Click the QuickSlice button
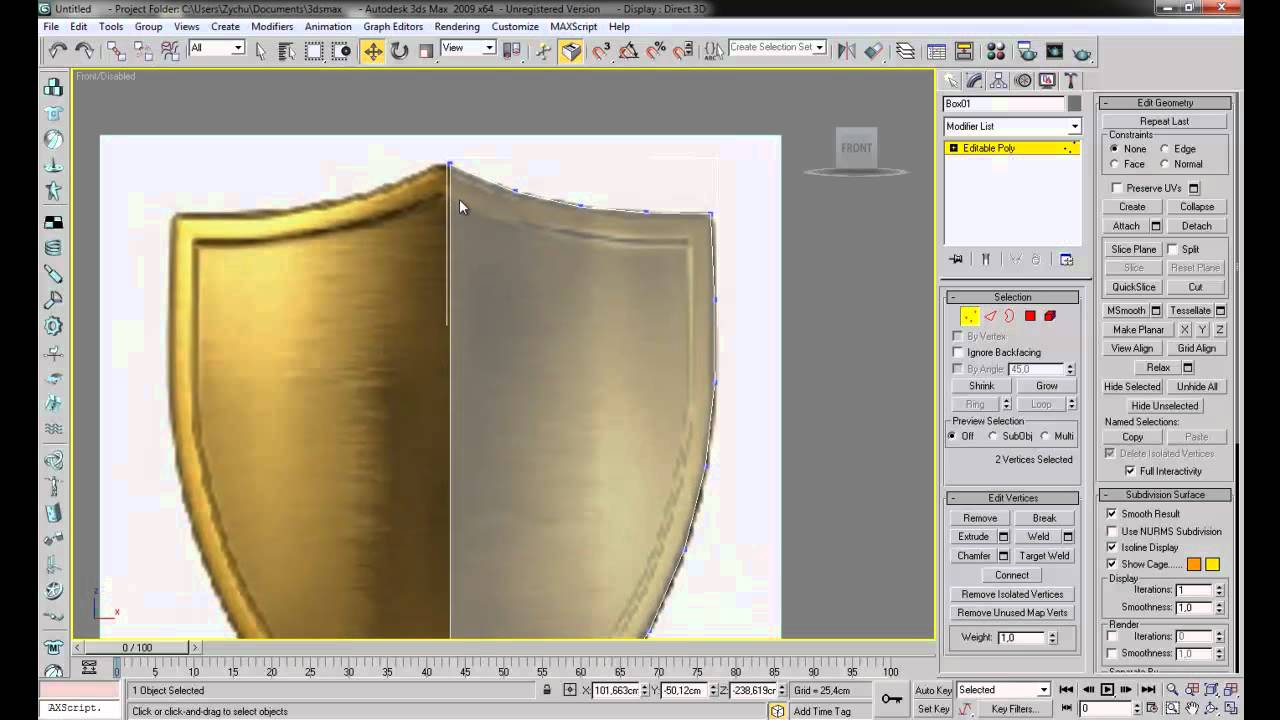The image size is (1280, 720). point(1133,287)
